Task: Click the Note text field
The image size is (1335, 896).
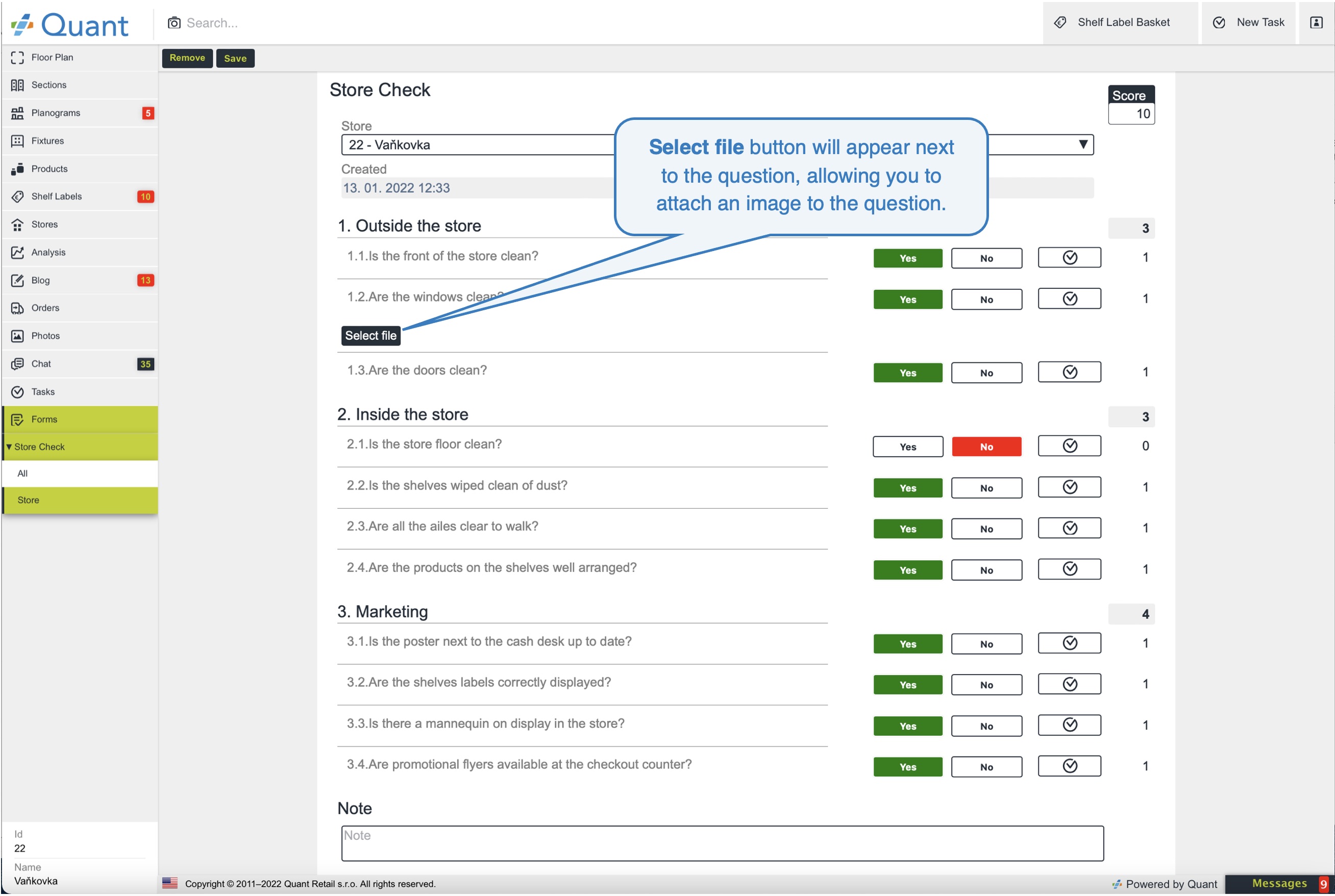Action: pyautogui.click(x=723, y=843)
